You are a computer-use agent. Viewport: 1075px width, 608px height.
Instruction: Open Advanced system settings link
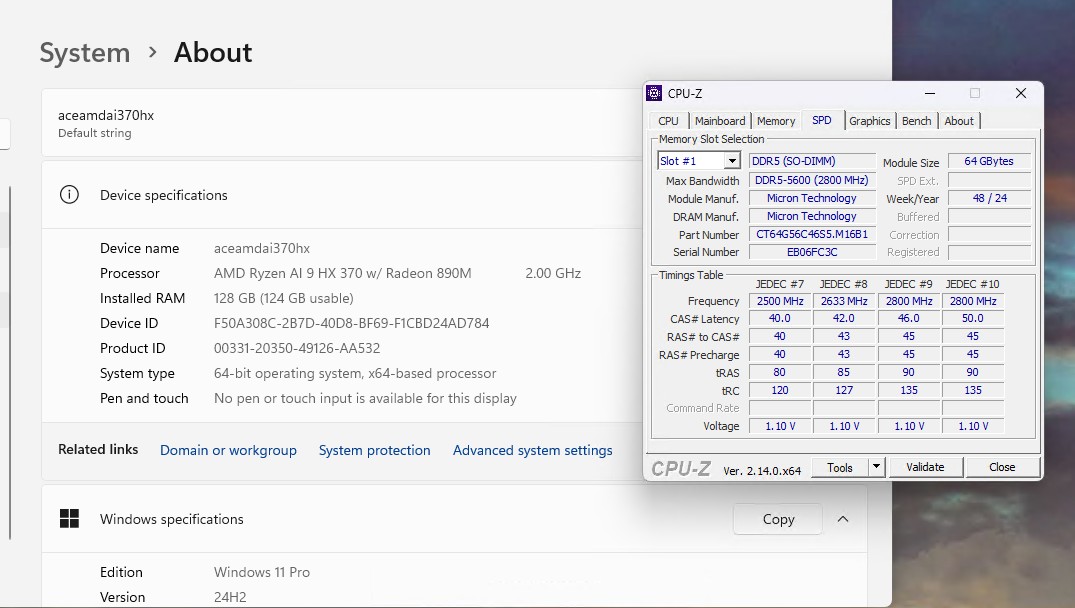pos(532,450)
